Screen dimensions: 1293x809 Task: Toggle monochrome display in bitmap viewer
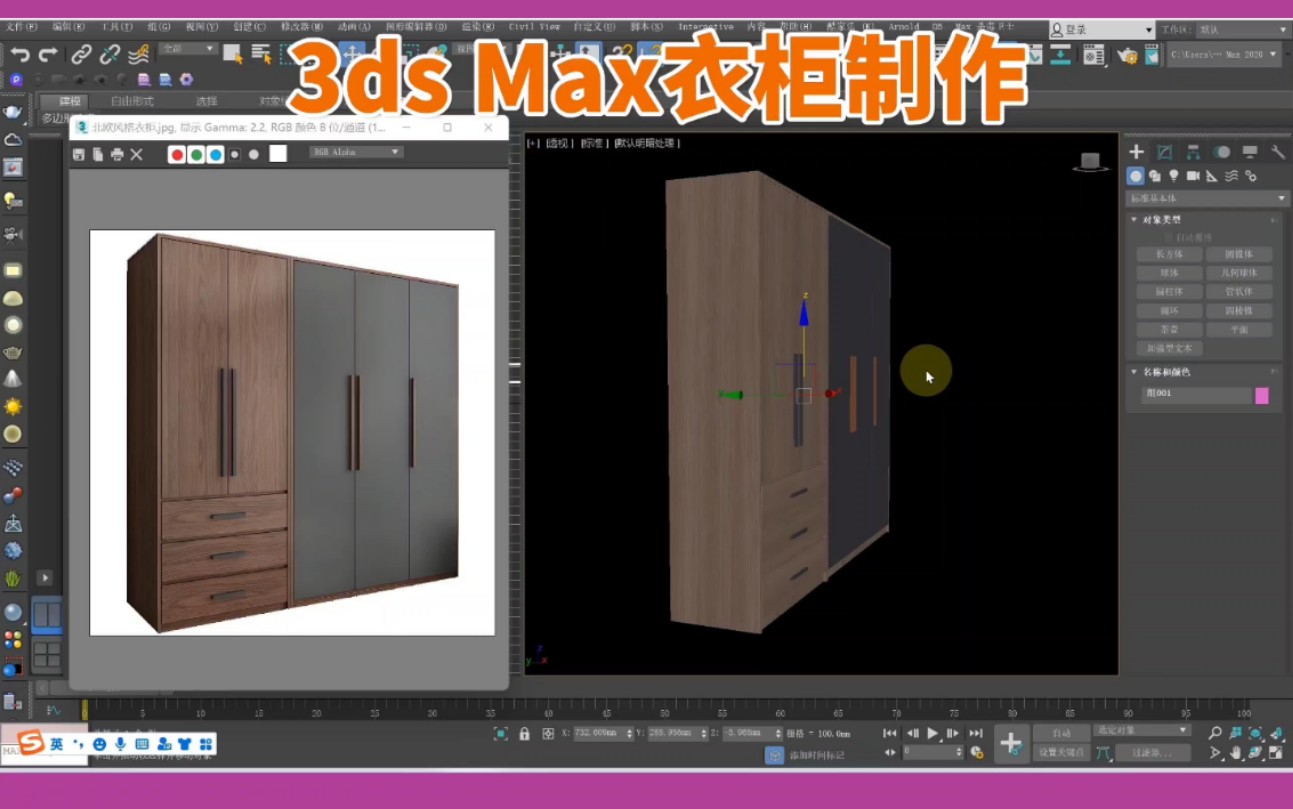(254, 154)
